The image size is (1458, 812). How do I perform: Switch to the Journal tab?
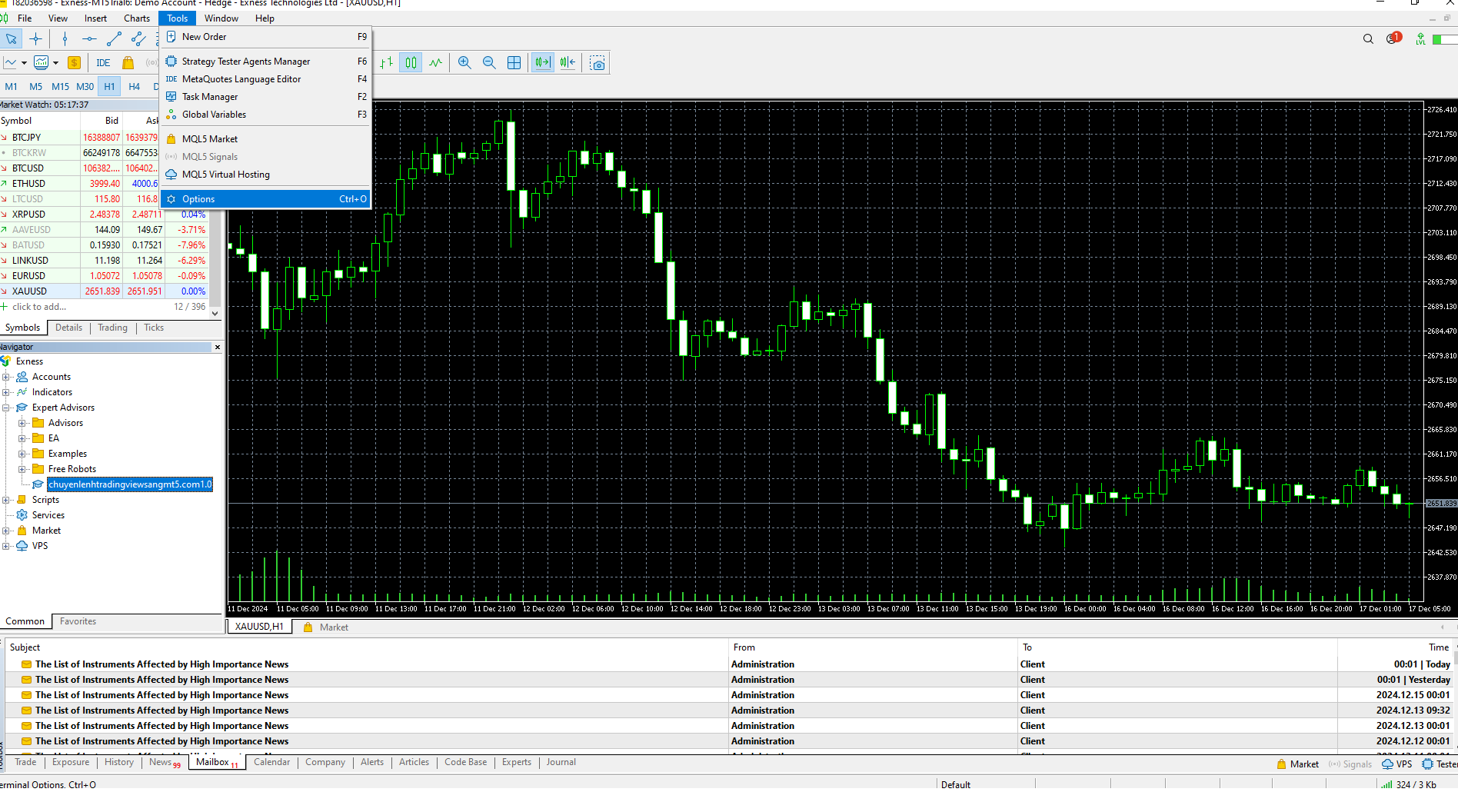click(x=561, y=762)
